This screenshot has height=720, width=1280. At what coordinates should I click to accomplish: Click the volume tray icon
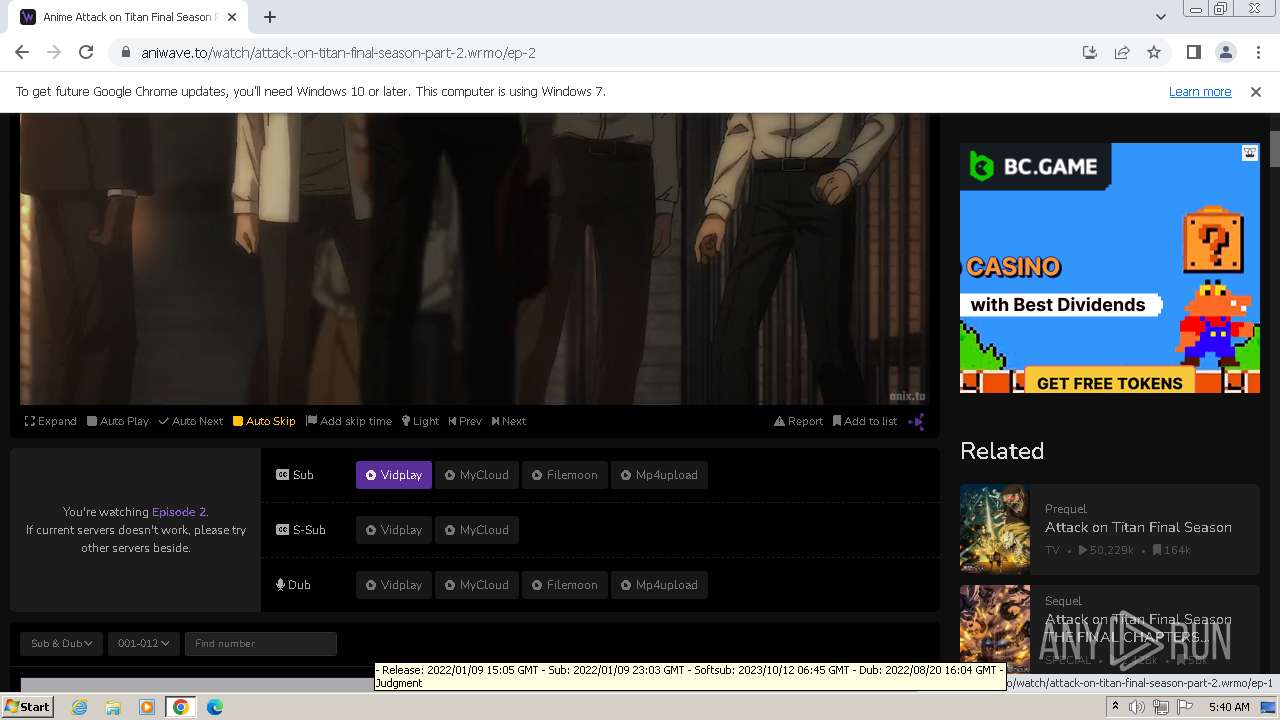point(1137,707)
